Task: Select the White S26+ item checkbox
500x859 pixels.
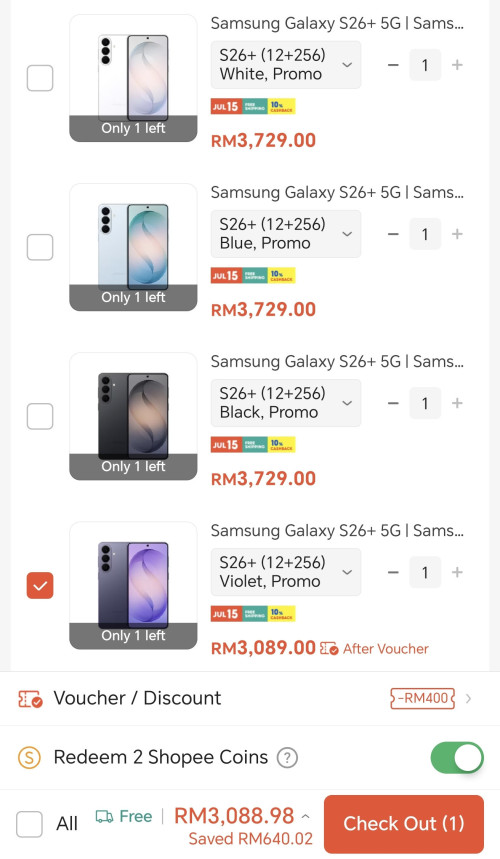Action: [x=40, y=78]
